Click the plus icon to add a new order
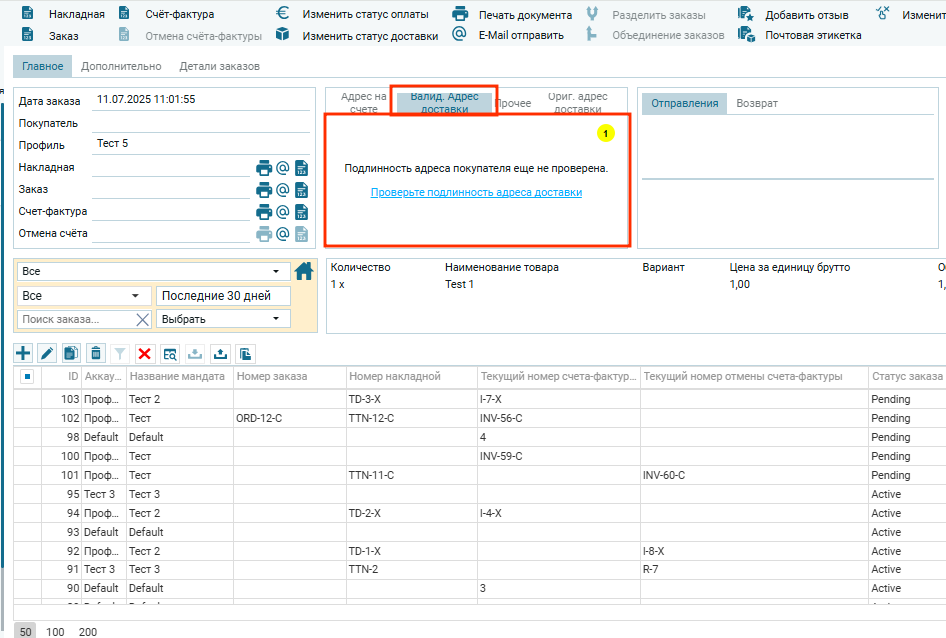Screen dimensions: 946x638 tap(23, 353)
